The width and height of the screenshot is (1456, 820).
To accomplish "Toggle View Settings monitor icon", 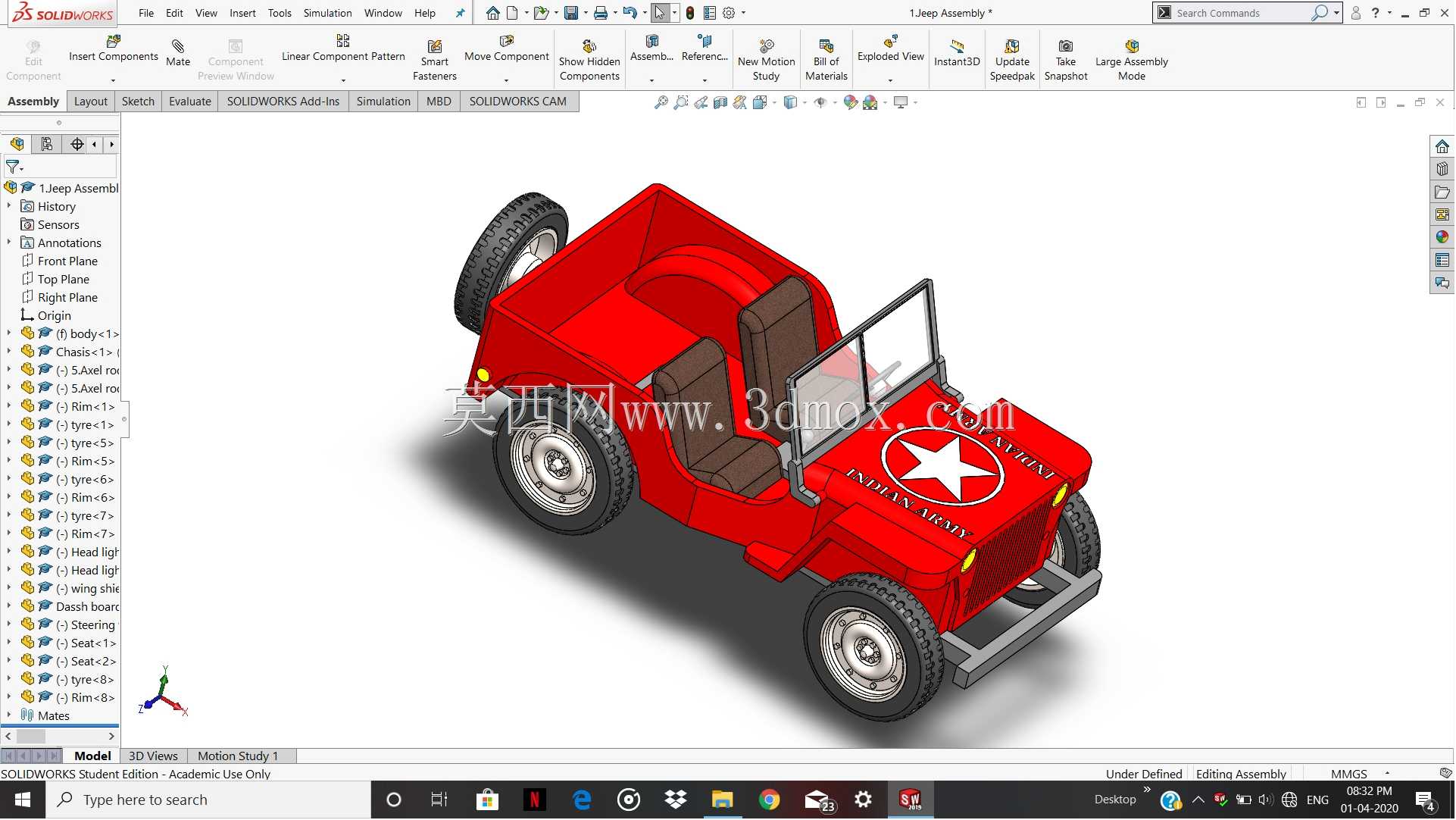I will click(901, 102).
